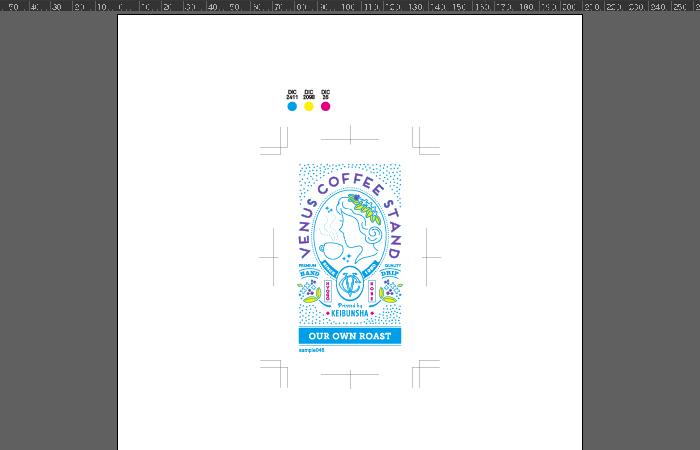This screenshot has height=450, width=700.
Task: Click the 1990 ribbon banner on the right
Action: coord(370,269)
